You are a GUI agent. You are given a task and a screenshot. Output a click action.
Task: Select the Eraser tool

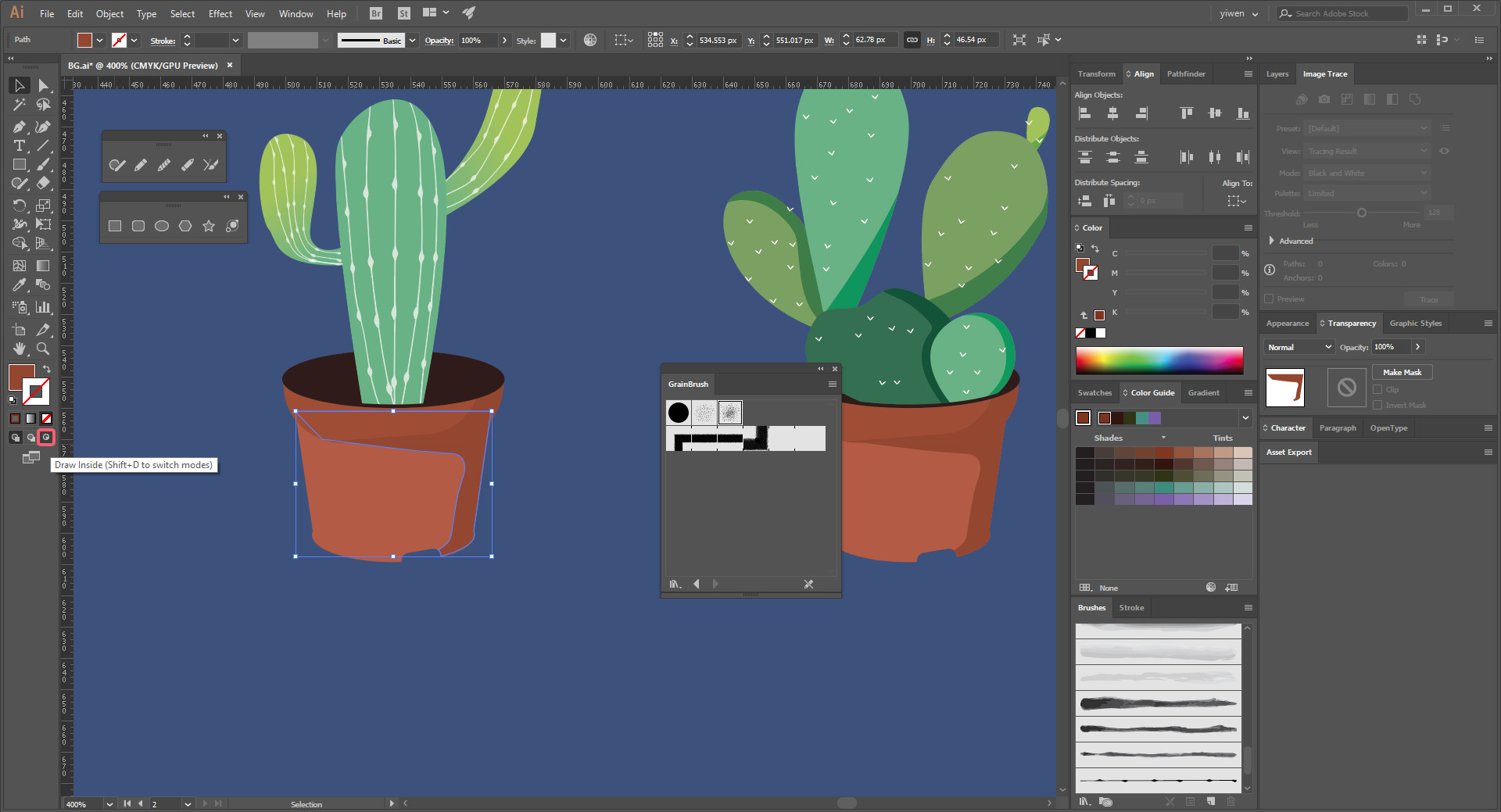[x=44, y=184]
